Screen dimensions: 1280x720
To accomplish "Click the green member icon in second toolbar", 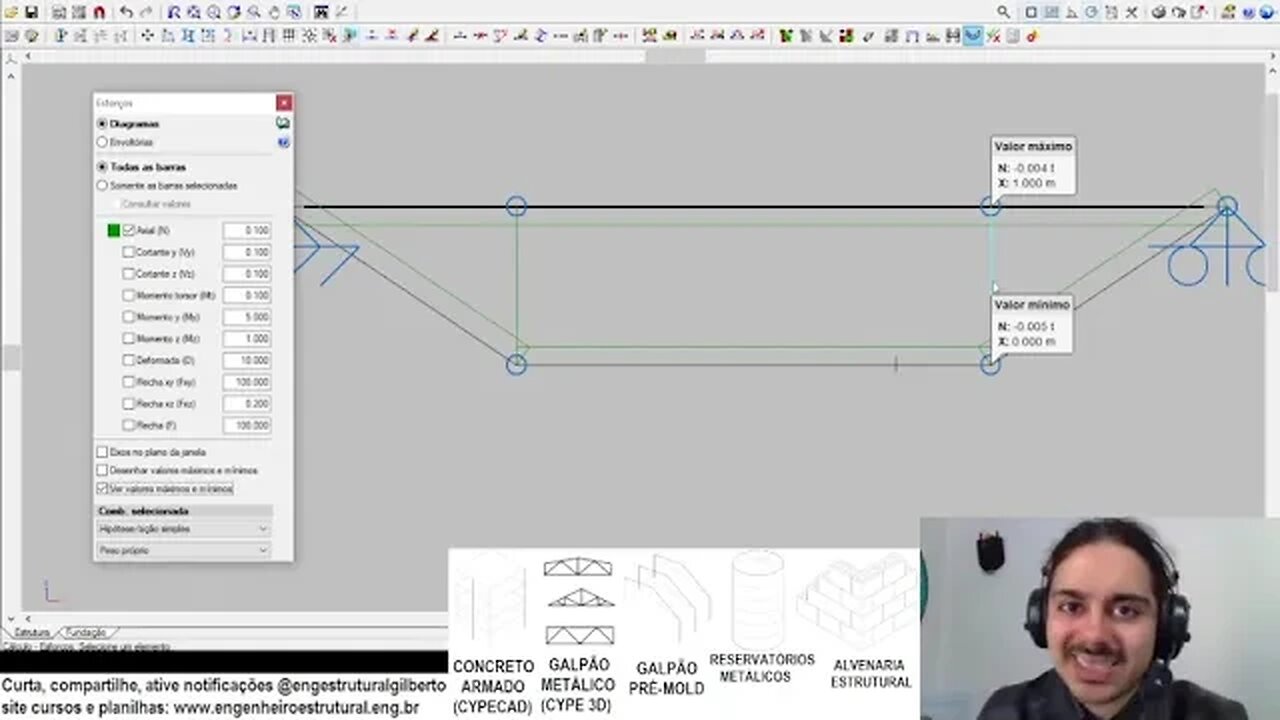I will [x=785, y=36].
